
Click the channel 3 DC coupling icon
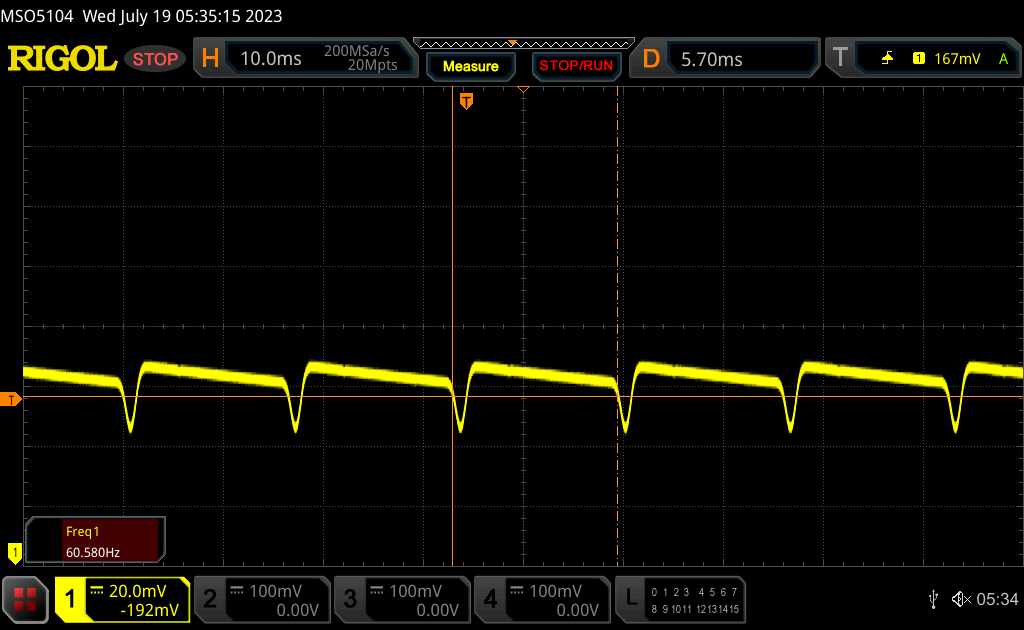click(x=376, y=591)
